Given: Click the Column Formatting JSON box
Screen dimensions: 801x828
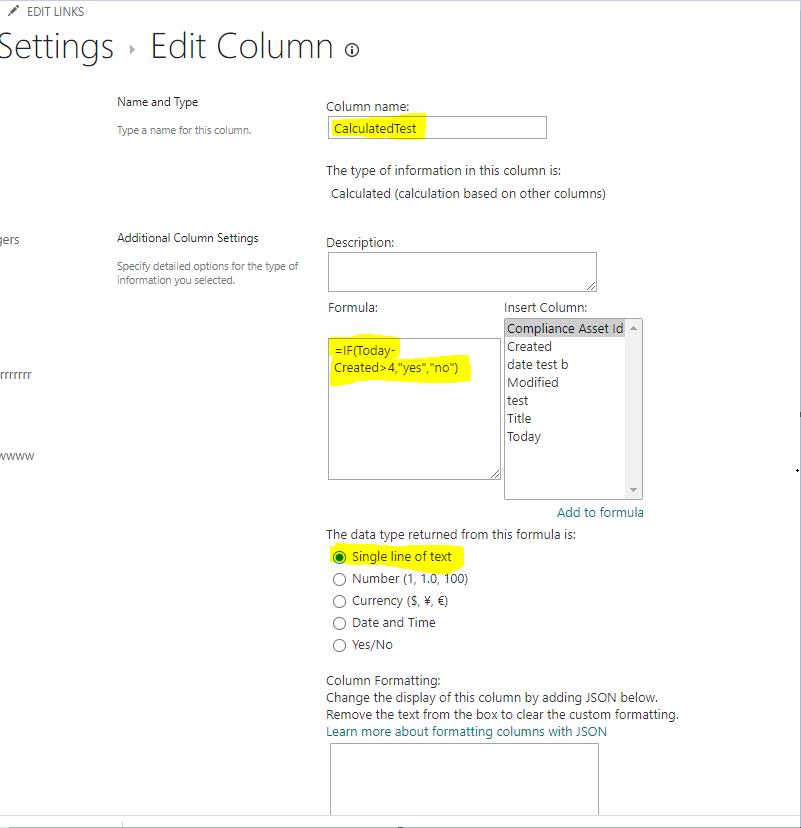Looking at the screenshot, I should pyautogui.click(x=464, y=780).
